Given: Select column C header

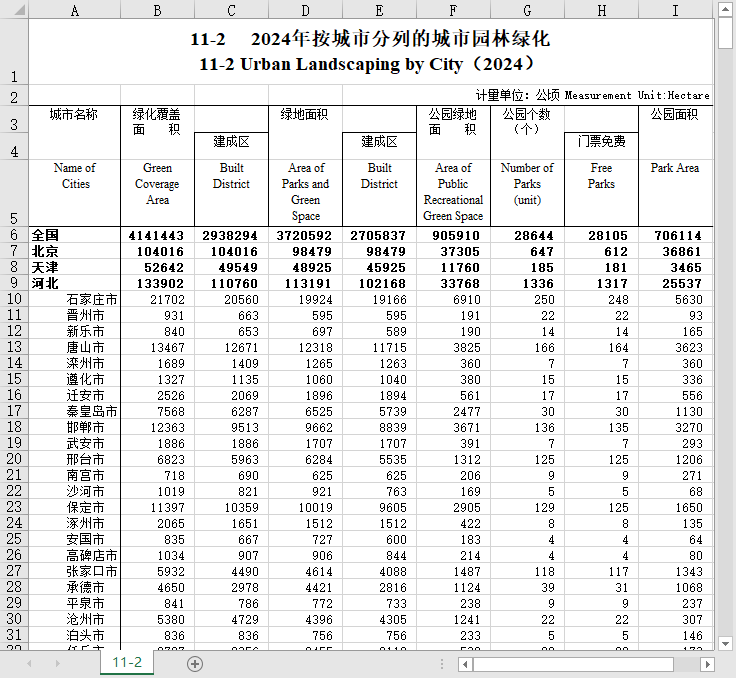Looking at the screenshot, I should (231, 10).
